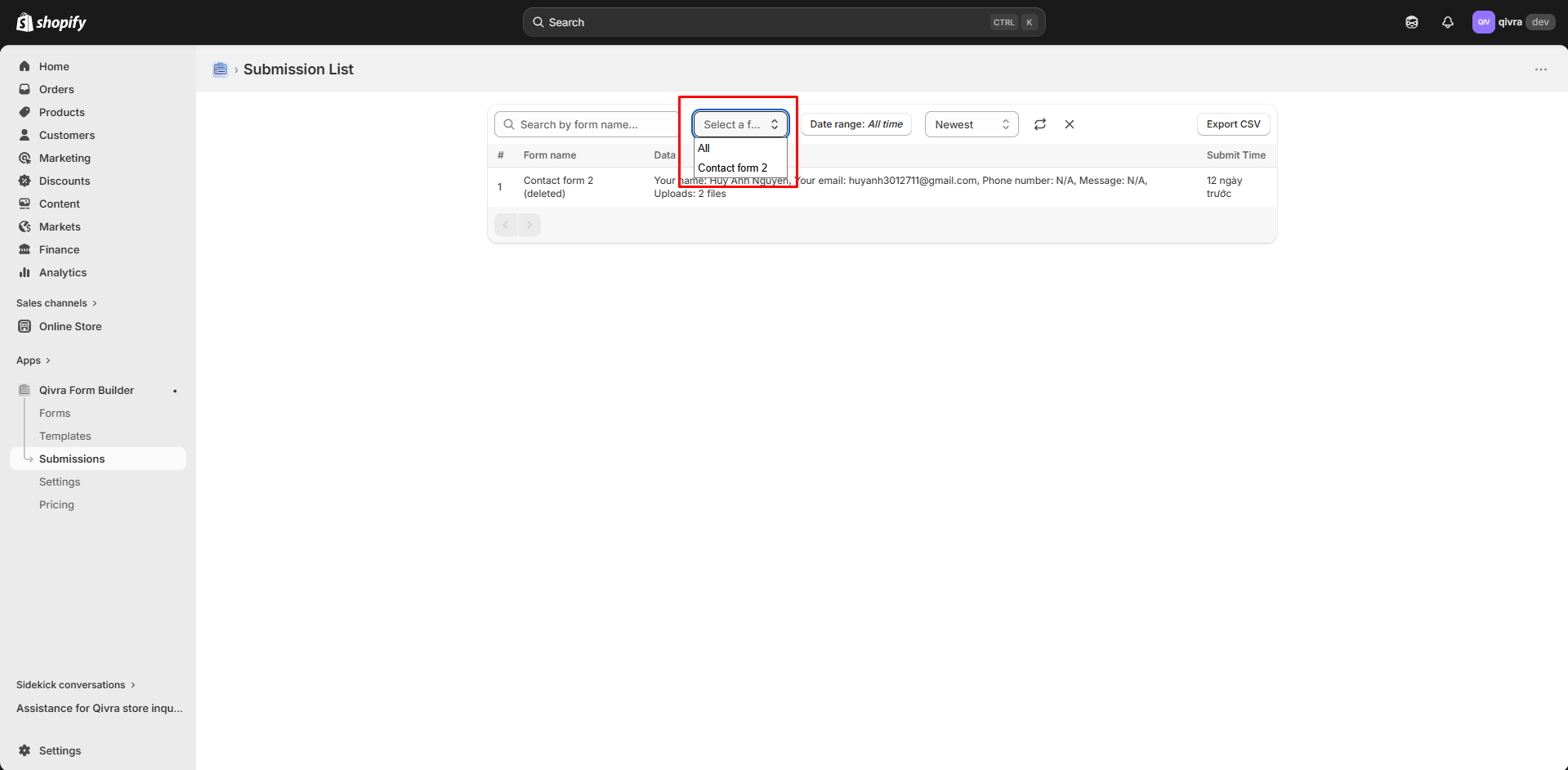Click the Search by form name field
This screenshot has width=1568, height=770.
[x=587, y=124]
